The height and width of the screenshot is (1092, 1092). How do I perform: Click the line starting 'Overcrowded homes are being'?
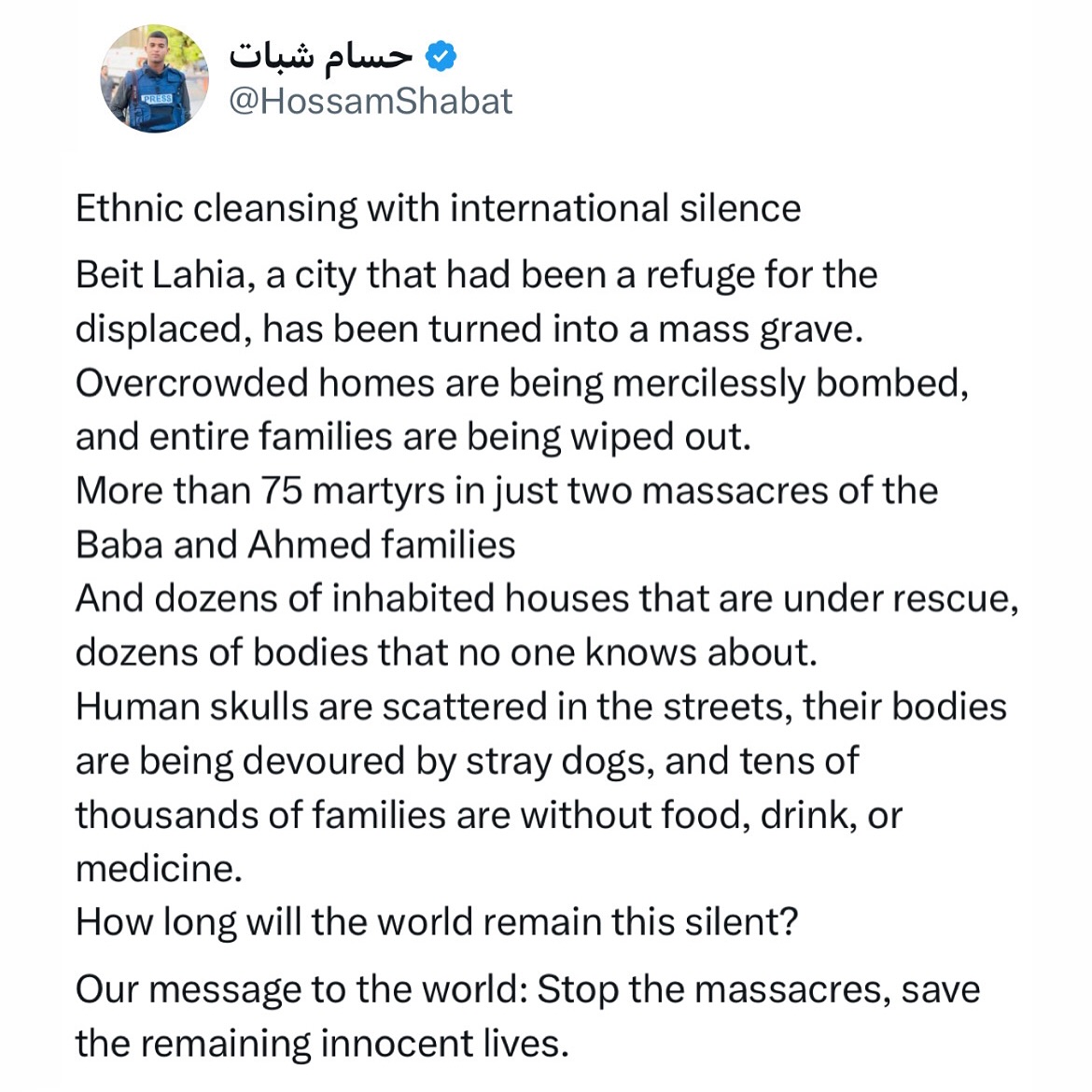coord(521,384)
